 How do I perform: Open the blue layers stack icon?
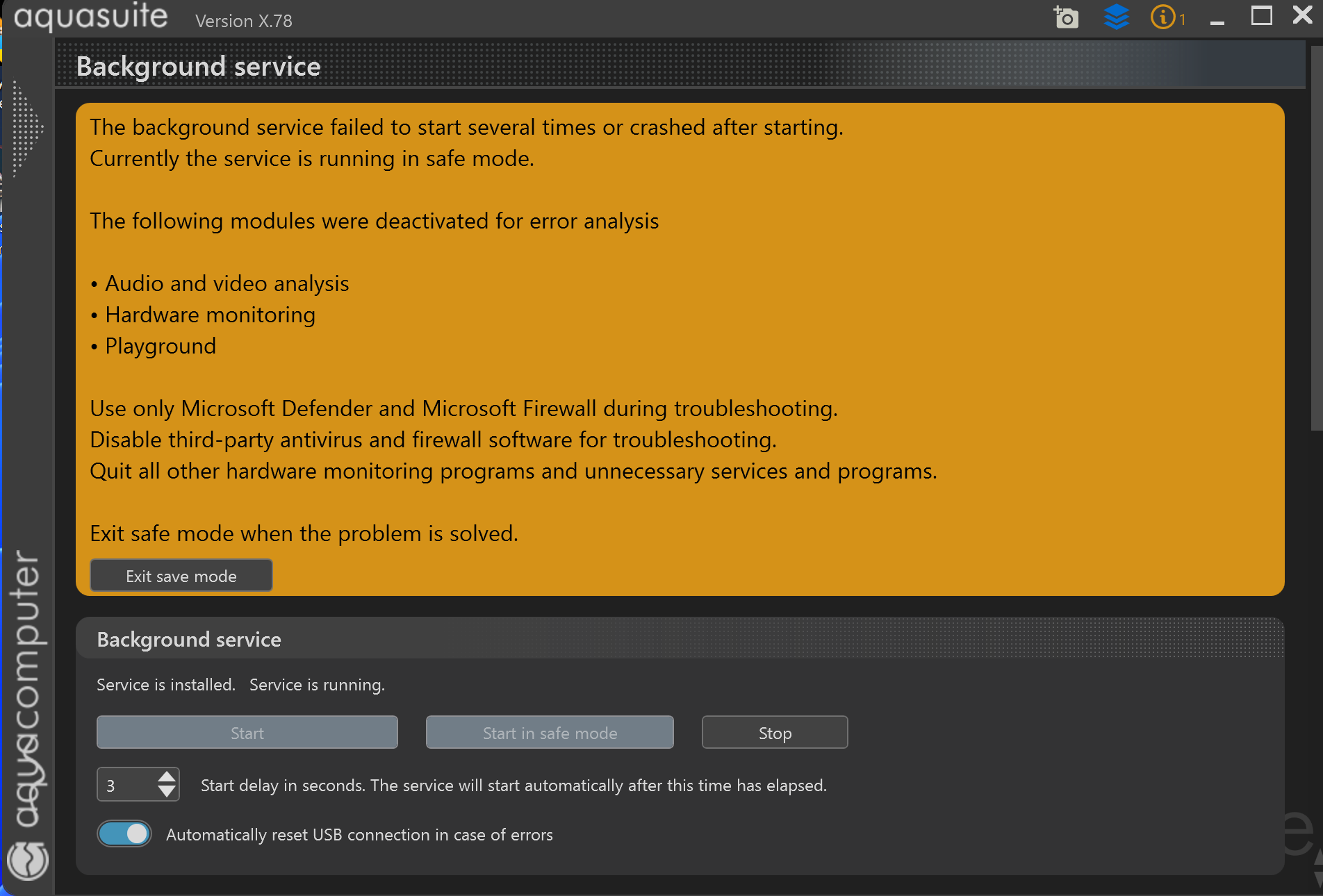1116,17
